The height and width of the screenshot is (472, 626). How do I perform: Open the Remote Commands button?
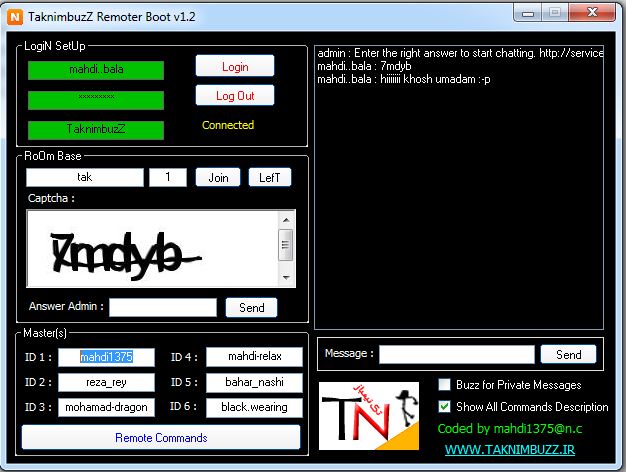pyautogui.click(x=161, y=437)
